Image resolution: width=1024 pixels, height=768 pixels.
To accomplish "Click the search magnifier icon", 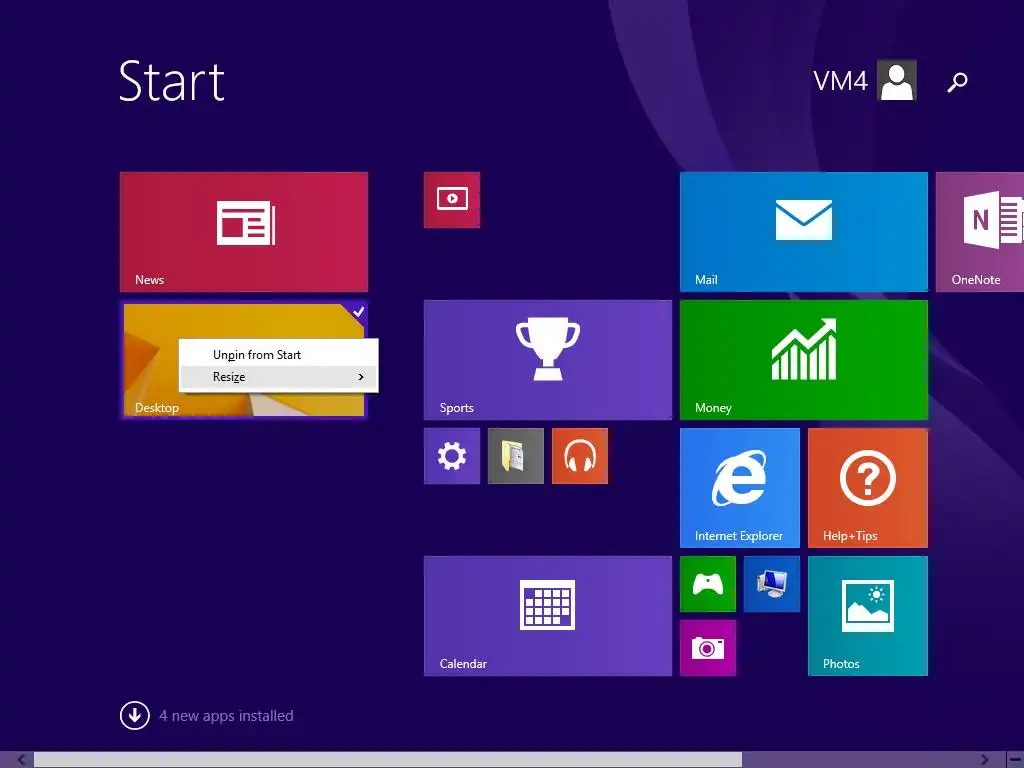I will point(957,82).
